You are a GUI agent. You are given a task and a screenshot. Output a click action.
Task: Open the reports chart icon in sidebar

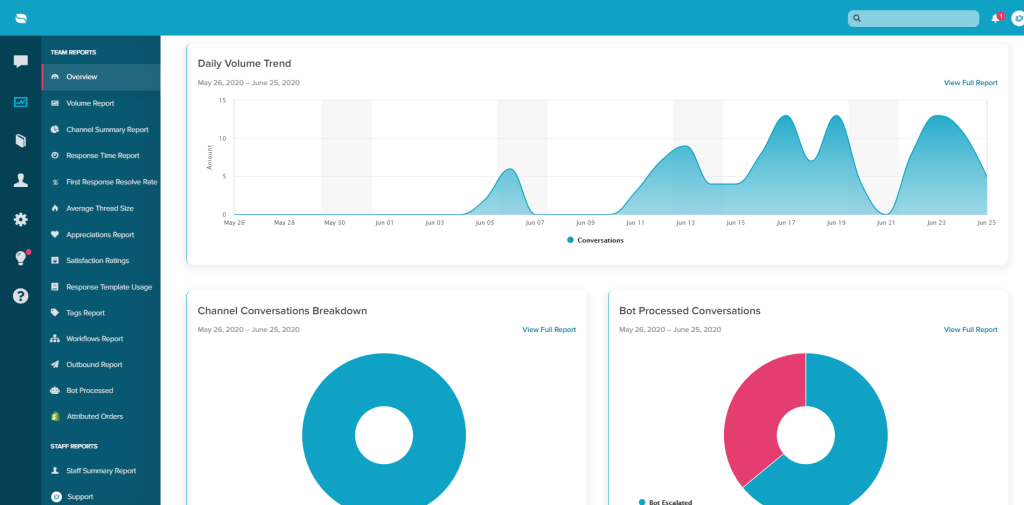click(21, 103)
